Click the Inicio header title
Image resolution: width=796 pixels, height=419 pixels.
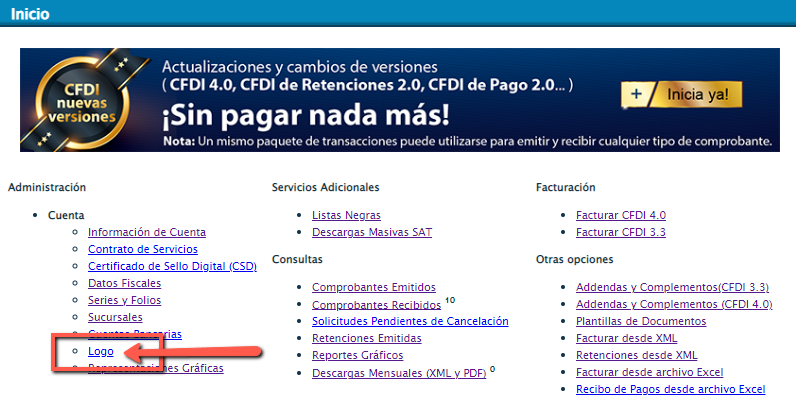coord(30,14)
